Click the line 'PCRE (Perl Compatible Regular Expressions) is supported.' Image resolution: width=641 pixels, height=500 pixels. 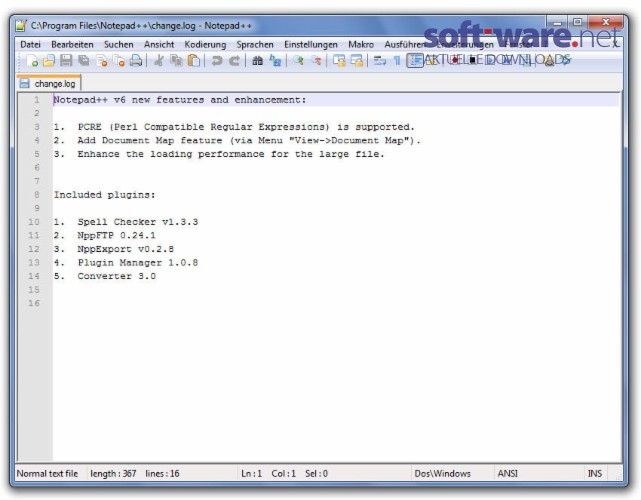[246, 127]
